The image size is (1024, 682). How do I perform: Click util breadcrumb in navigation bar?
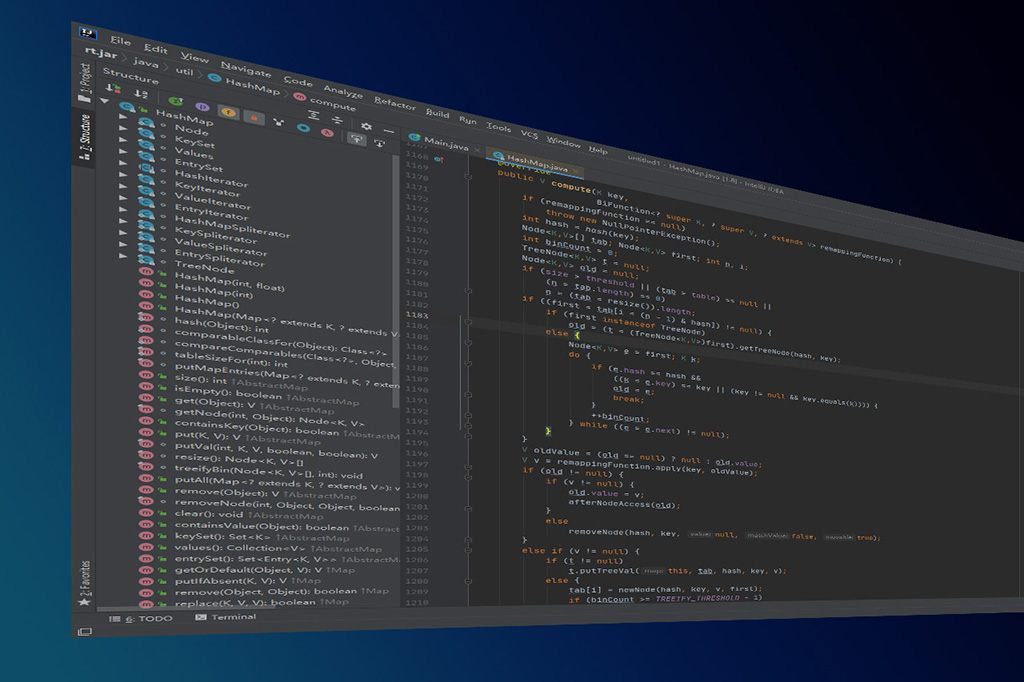186,72
